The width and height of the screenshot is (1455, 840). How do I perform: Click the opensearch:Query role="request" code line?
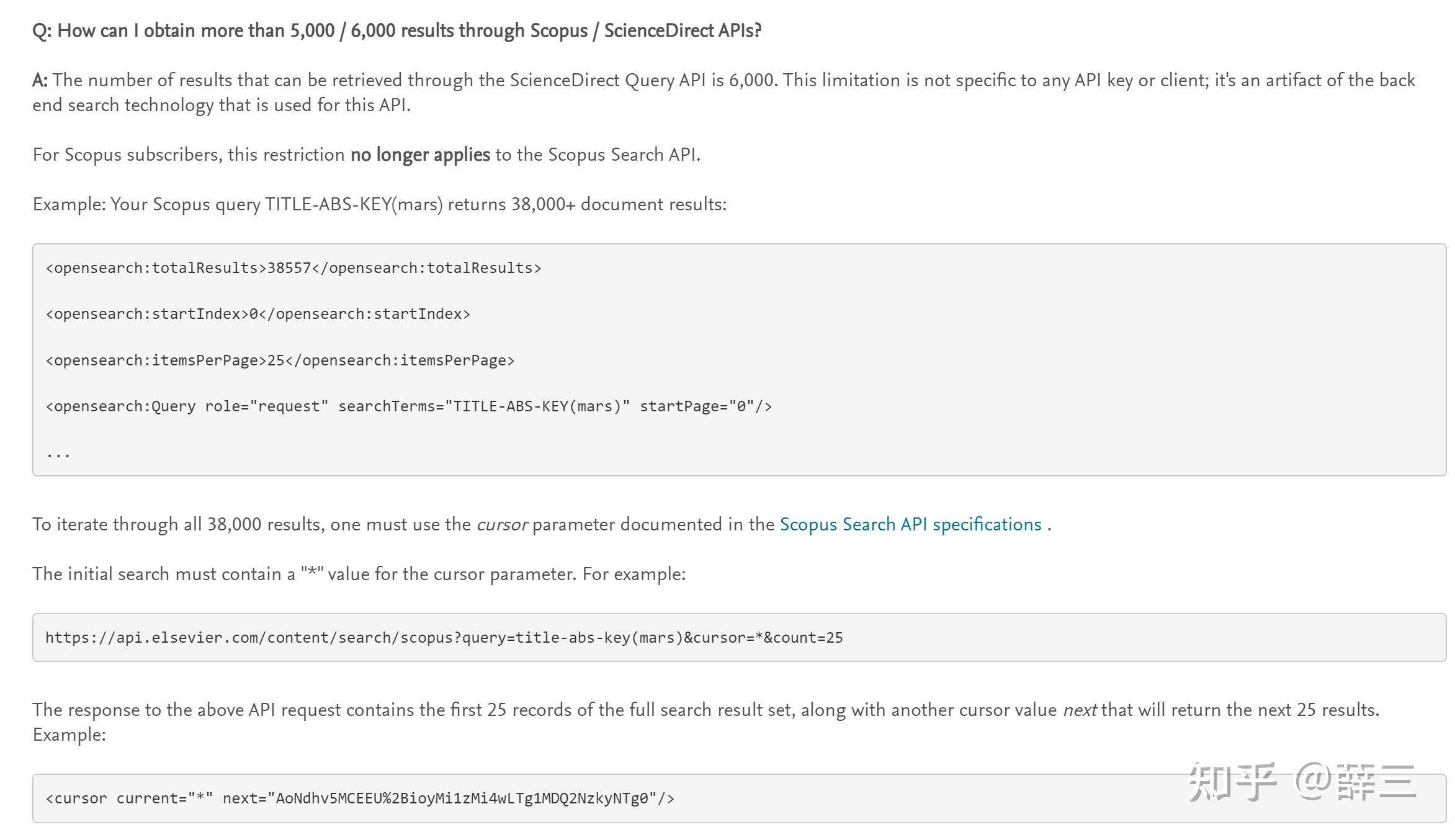pyautogui.click(x=409, y=406)
